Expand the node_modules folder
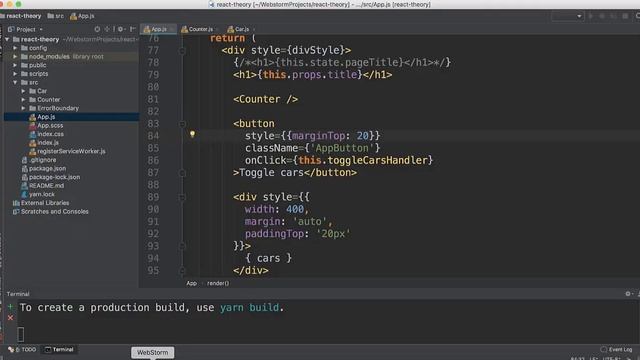This screenshot has height=360, width=640. [15, 57]
